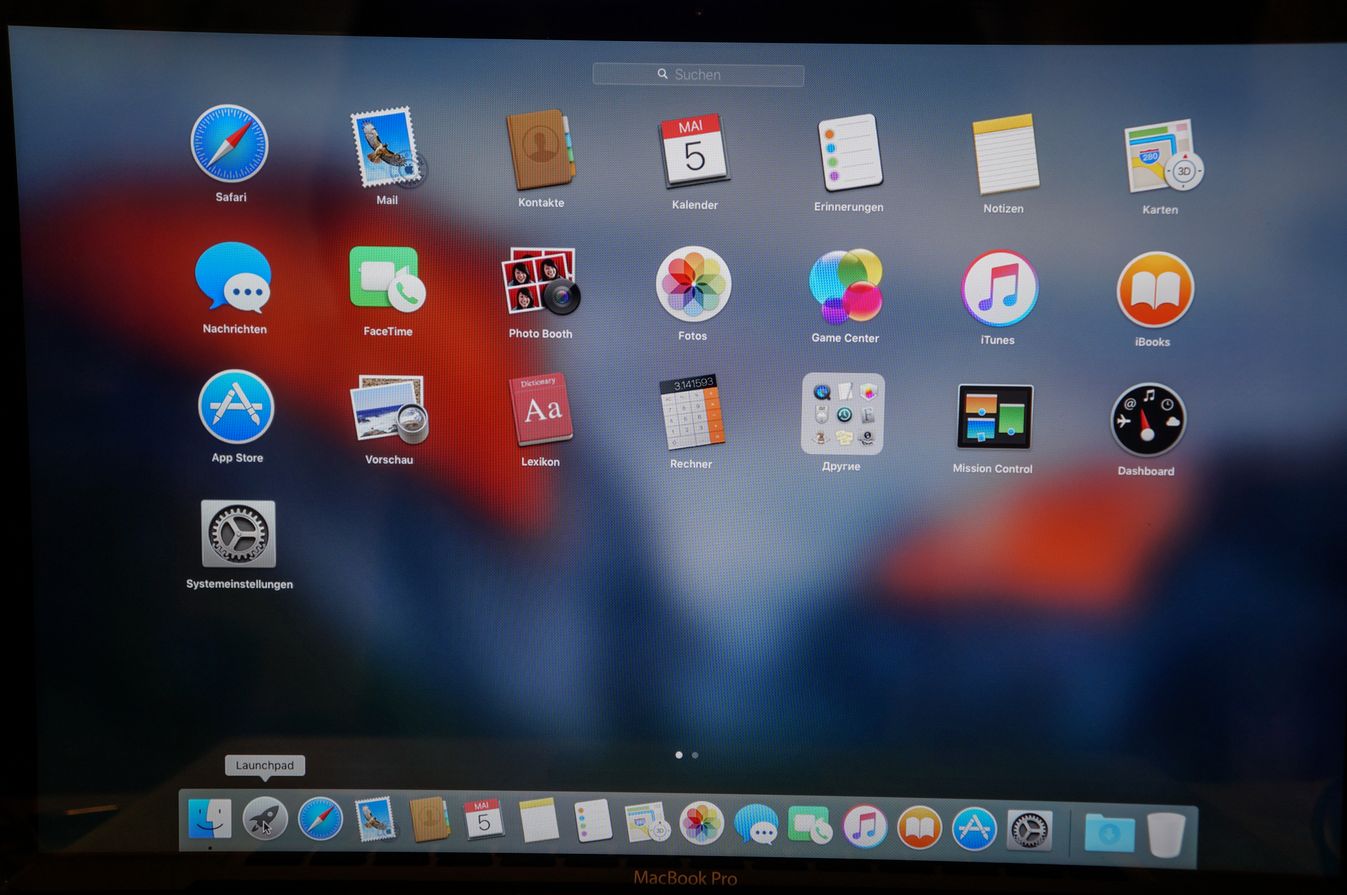1347x895 pixels.
Task: Click the Suchen search field
Action: 698,75
